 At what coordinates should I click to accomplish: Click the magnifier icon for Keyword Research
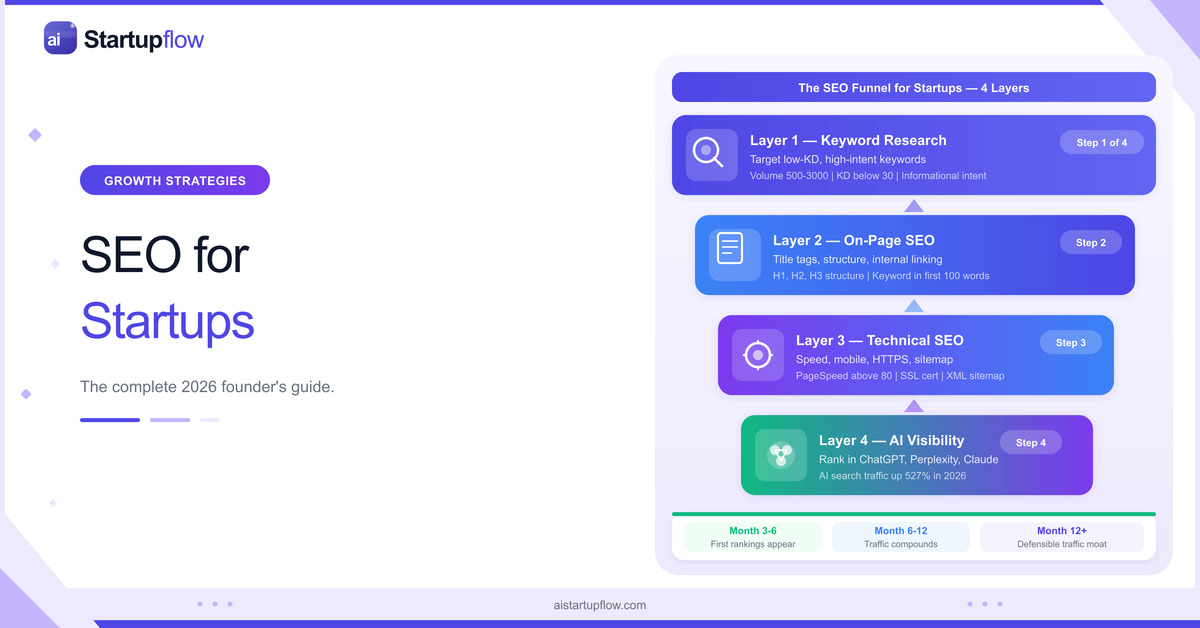[x=712, y=155]
